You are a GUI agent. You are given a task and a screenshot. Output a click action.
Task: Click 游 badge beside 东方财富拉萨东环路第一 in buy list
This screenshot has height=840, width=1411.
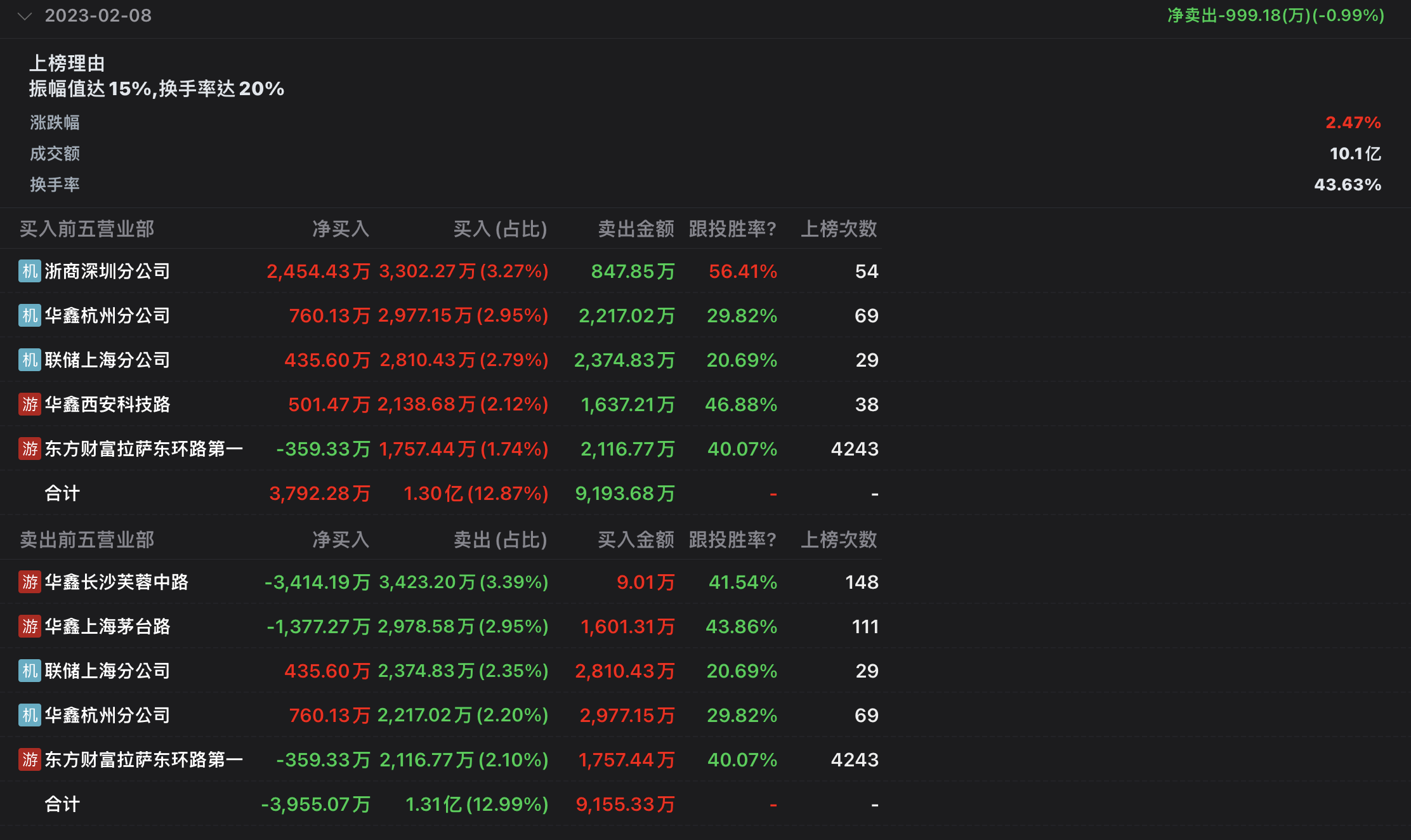coord(30,449)
